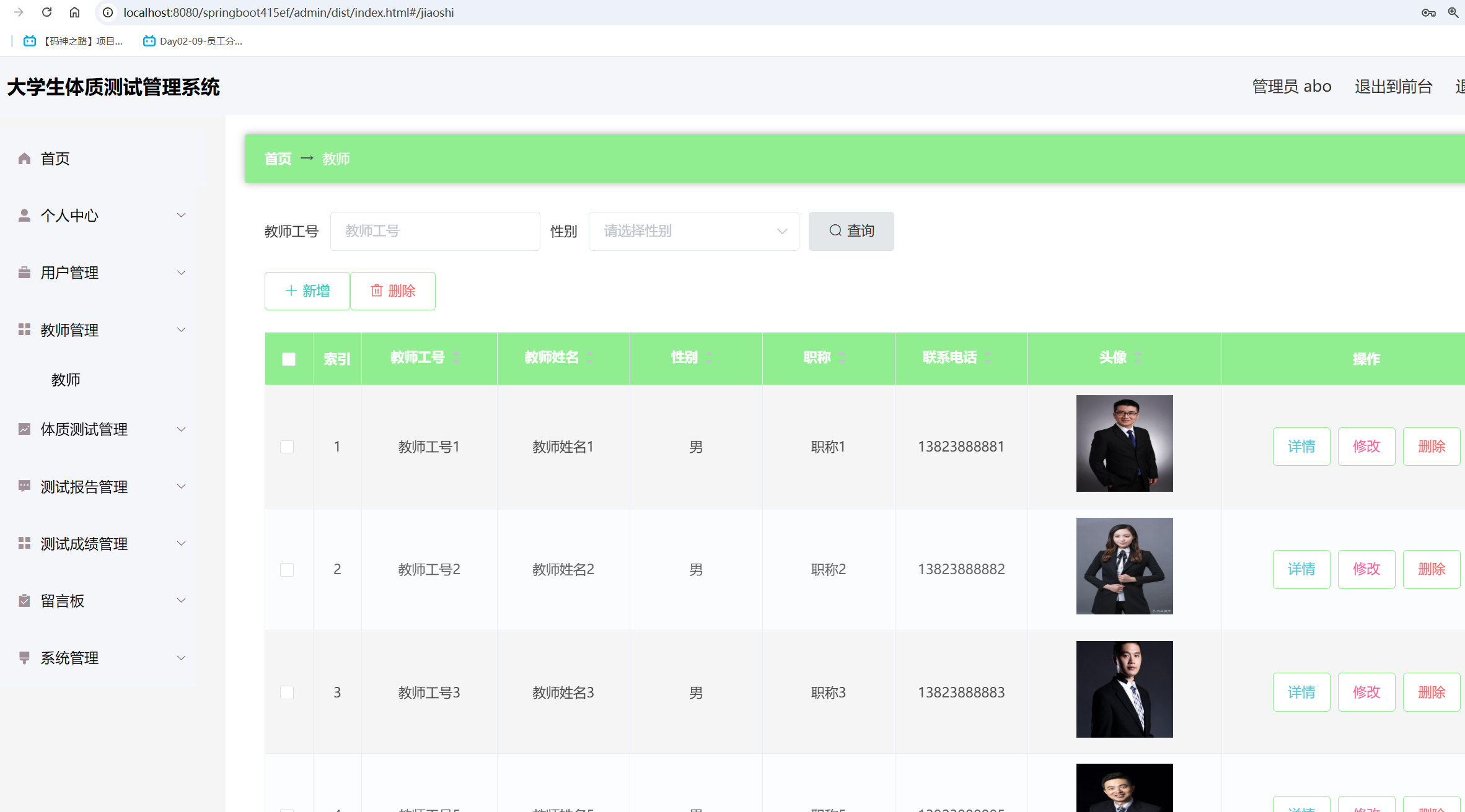Check the row 3 checkbox for 教师工号3
The height and width of the screenshot is (812, 1465).
[287, 692]
